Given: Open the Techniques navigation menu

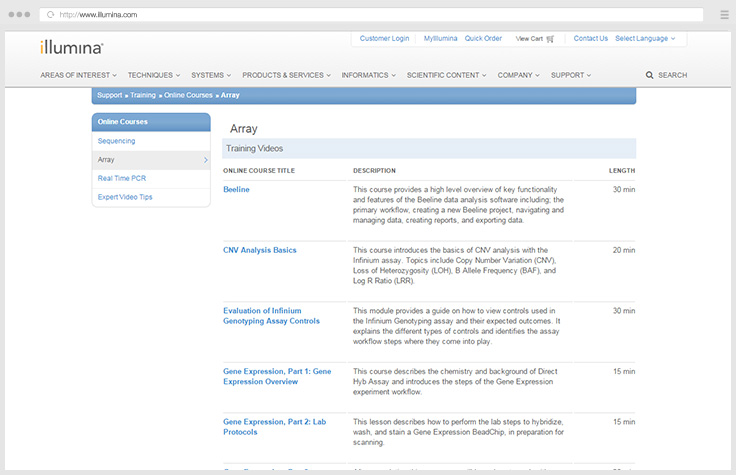Looking at the screenshot, I should pos(154,75).
